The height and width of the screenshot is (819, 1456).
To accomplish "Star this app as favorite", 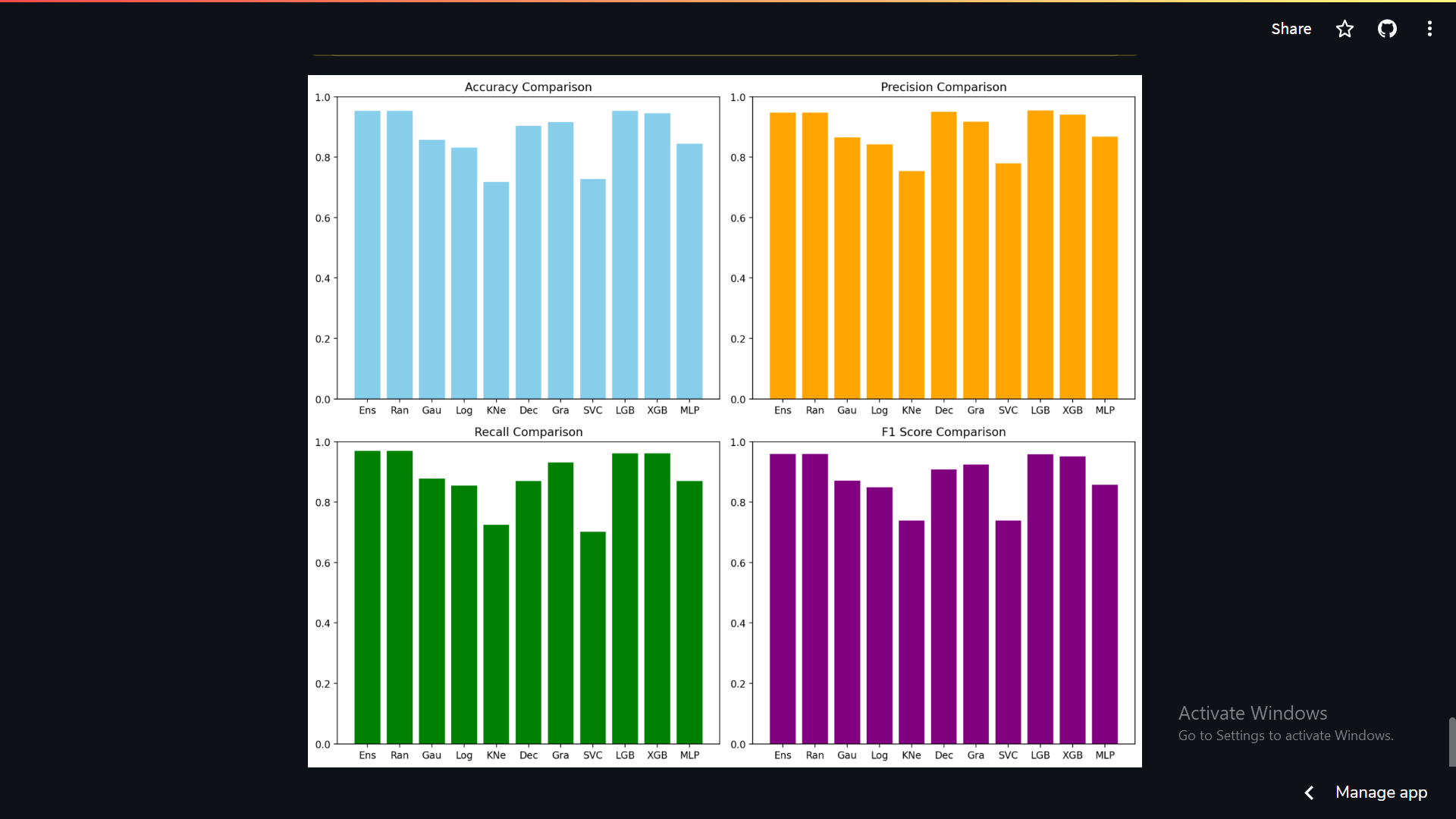I will (1345, 29).
